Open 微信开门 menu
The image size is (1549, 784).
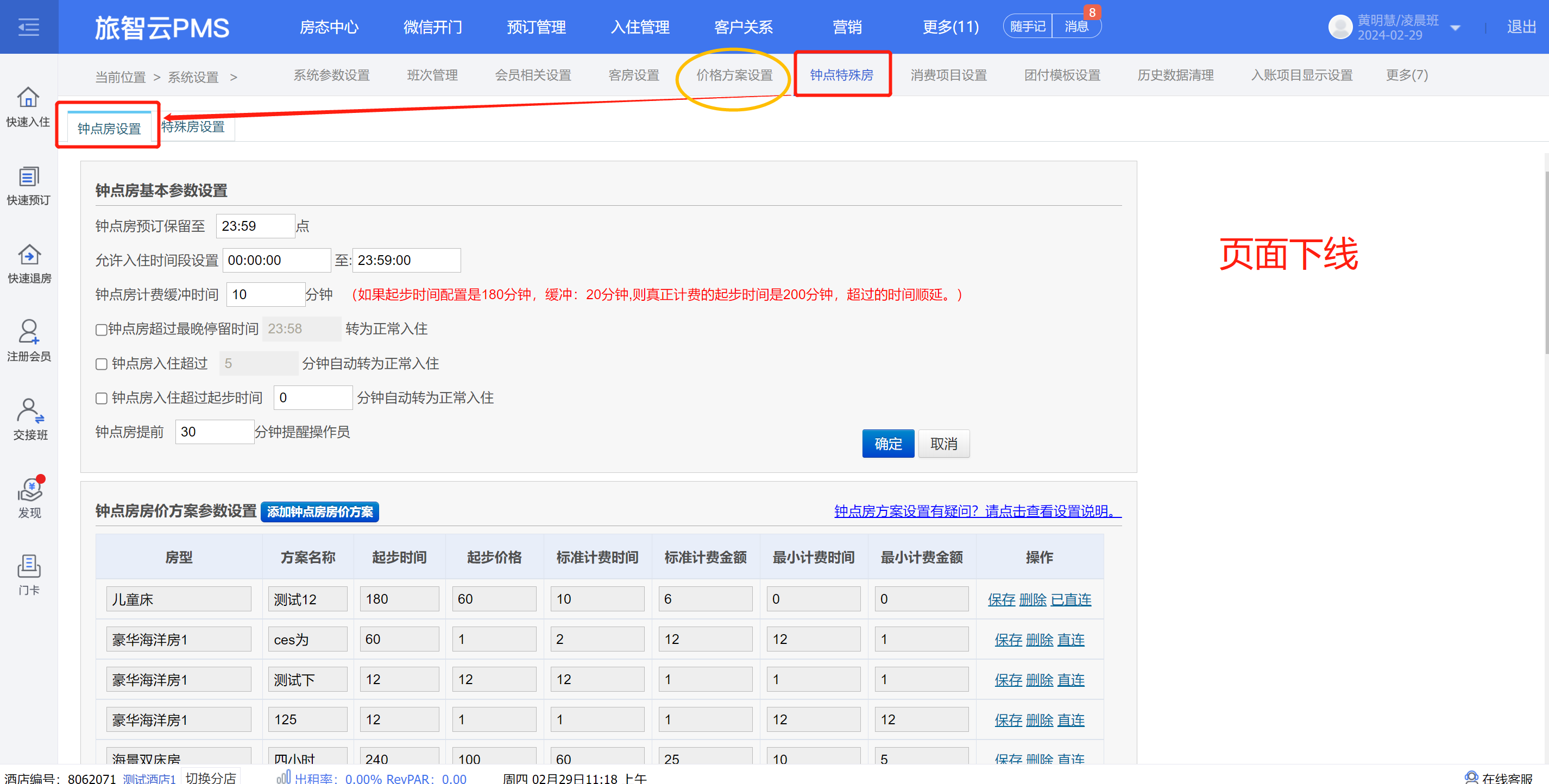(432, 27)
